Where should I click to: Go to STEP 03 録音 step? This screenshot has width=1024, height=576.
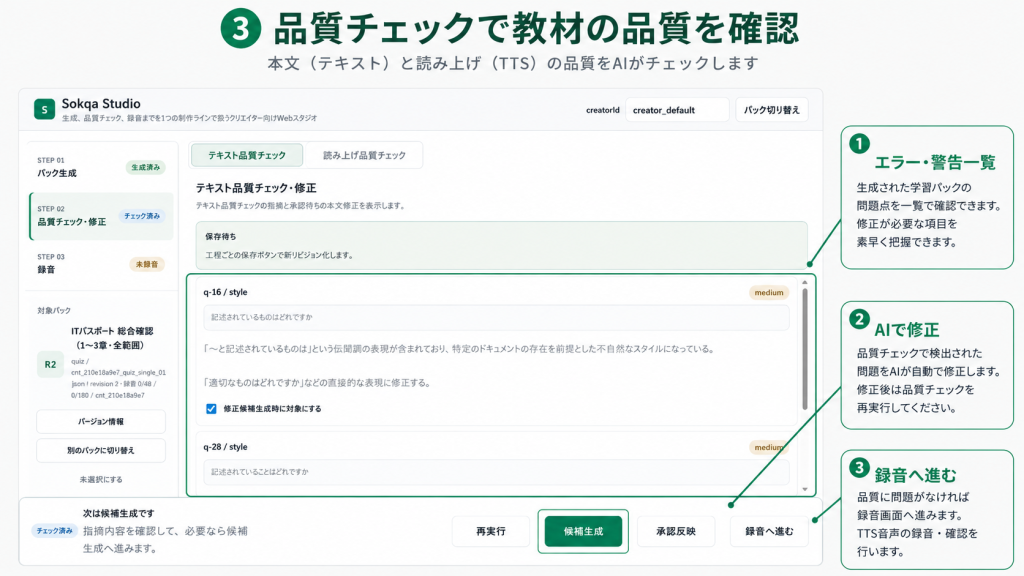click(101, 264)
